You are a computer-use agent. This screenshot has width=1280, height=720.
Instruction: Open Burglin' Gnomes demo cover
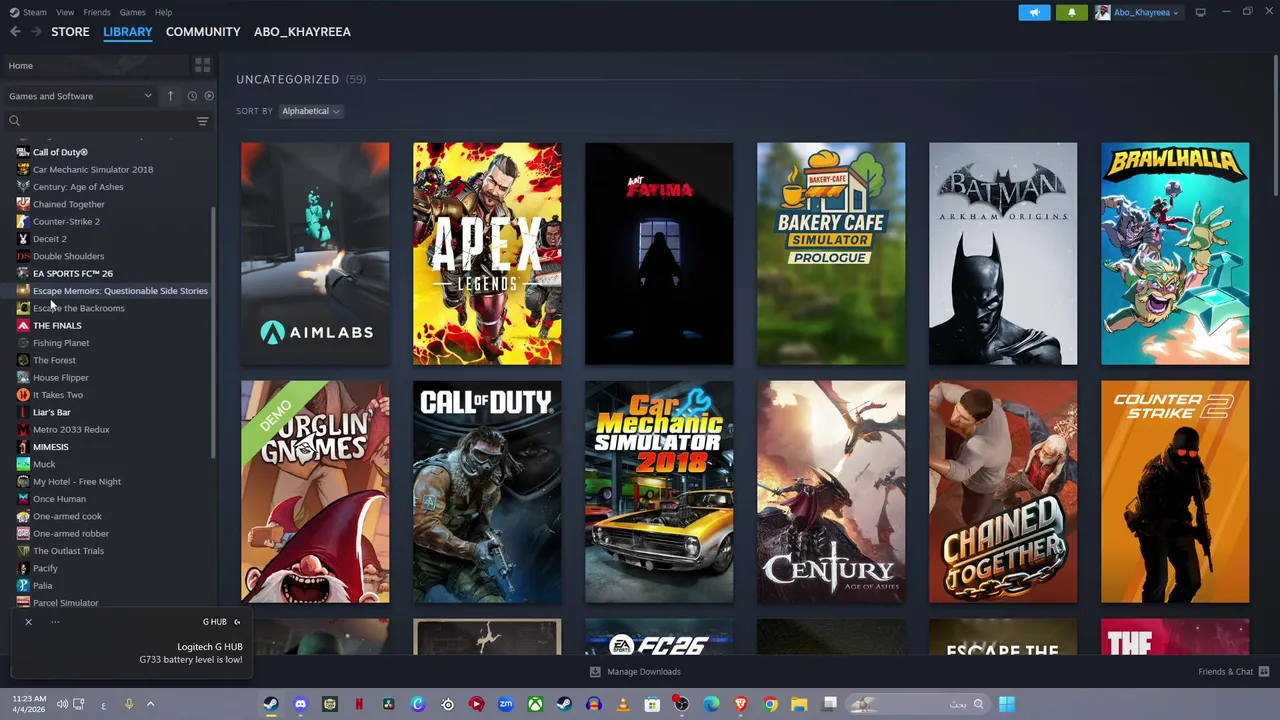point(315,492)
